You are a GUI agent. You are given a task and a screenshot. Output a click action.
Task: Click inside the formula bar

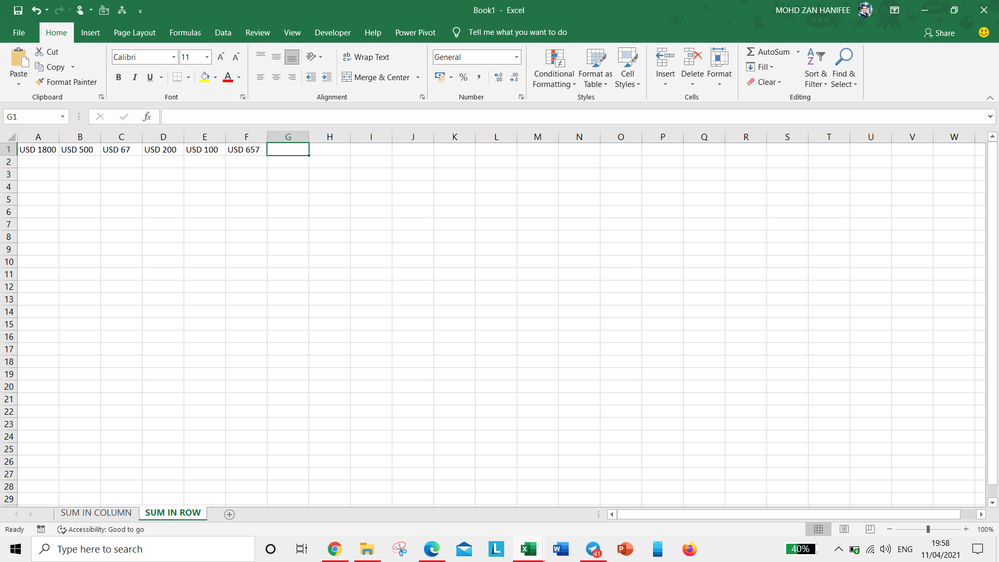pyautogui.click(x=572, y=117)
